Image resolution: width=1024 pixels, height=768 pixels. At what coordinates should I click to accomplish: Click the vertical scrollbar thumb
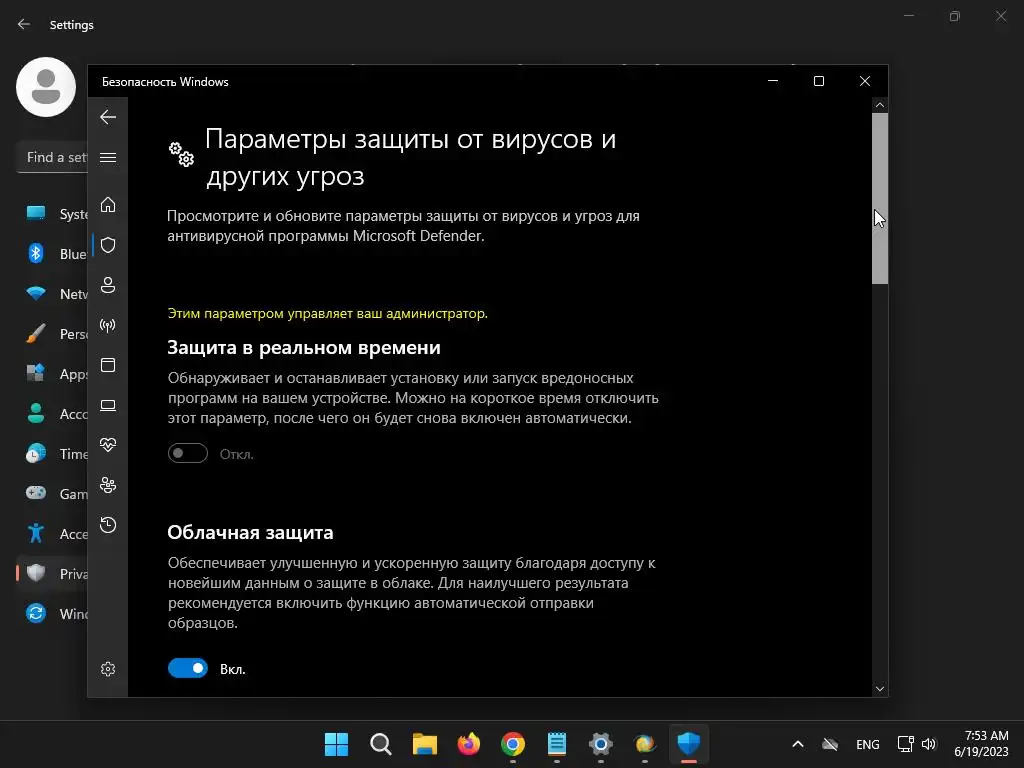click(x=880, y=199)
